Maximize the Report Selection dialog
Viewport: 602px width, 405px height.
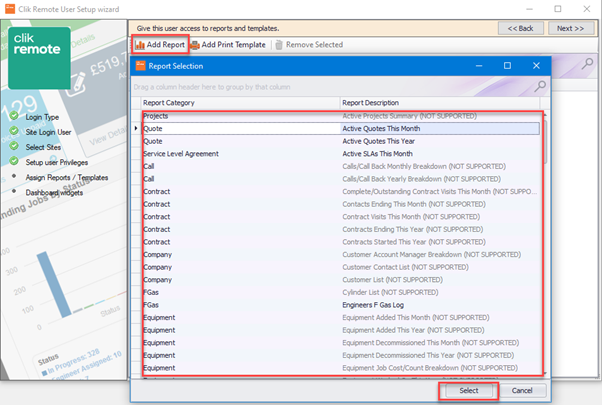(507, 66)
